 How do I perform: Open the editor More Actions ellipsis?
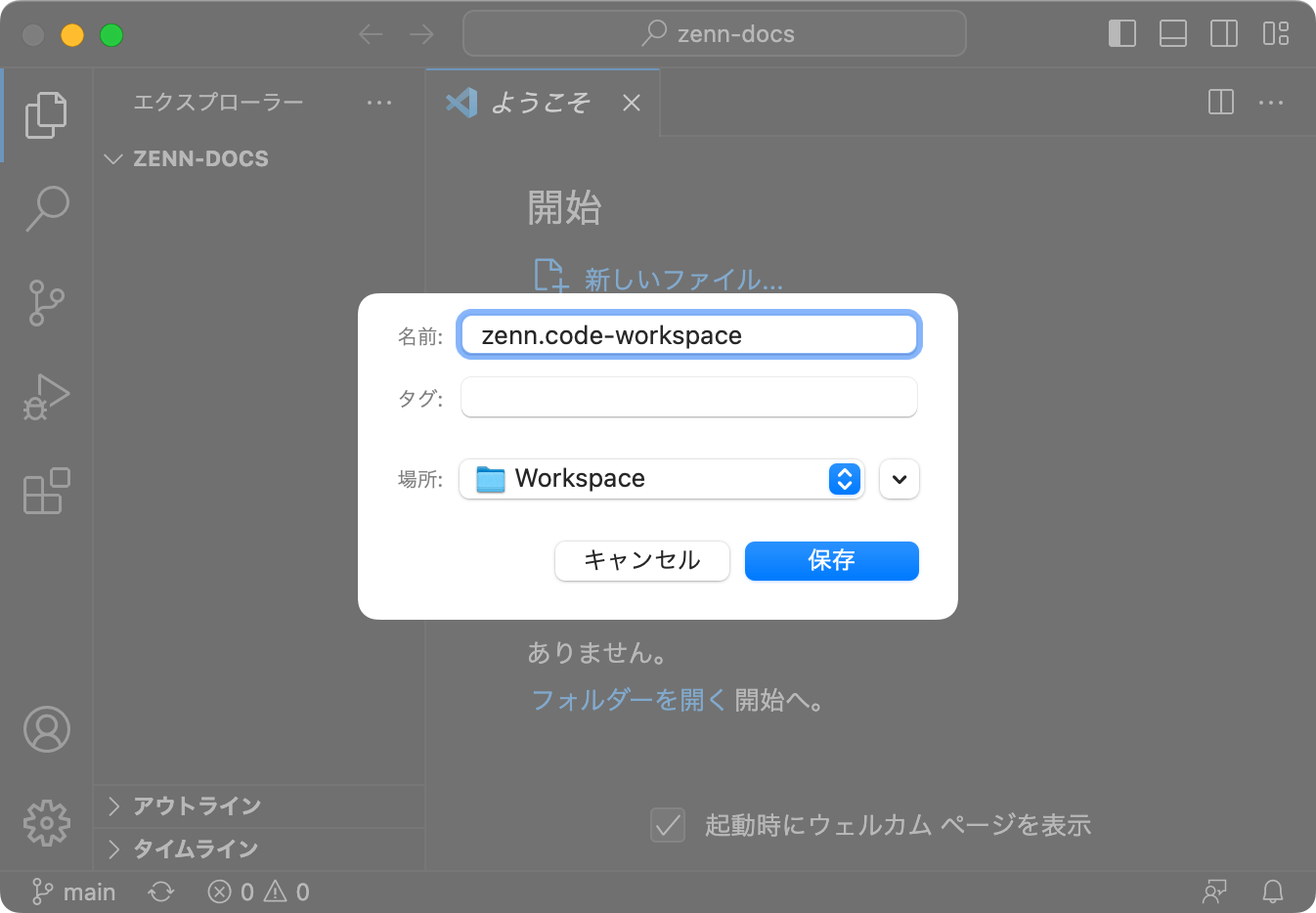tap(1271, 103)
